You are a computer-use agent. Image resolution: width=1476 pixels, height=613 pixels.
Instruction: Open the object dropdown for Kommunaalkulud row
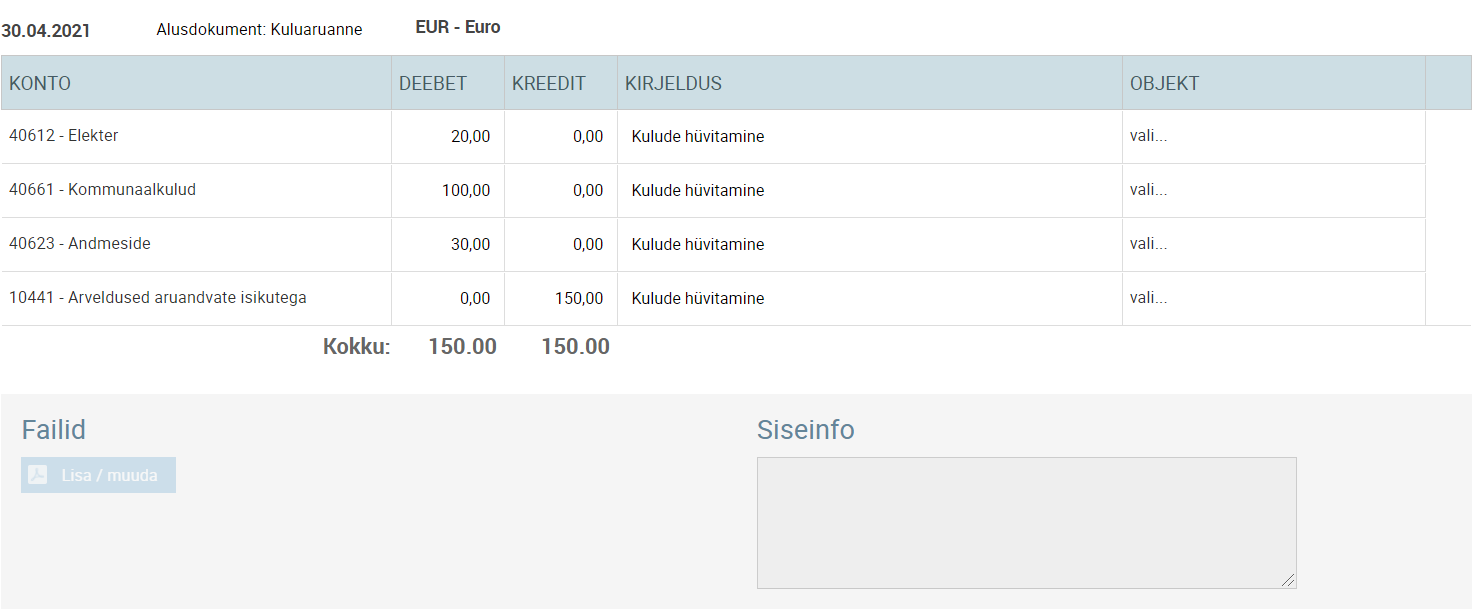click(1148, 190)
